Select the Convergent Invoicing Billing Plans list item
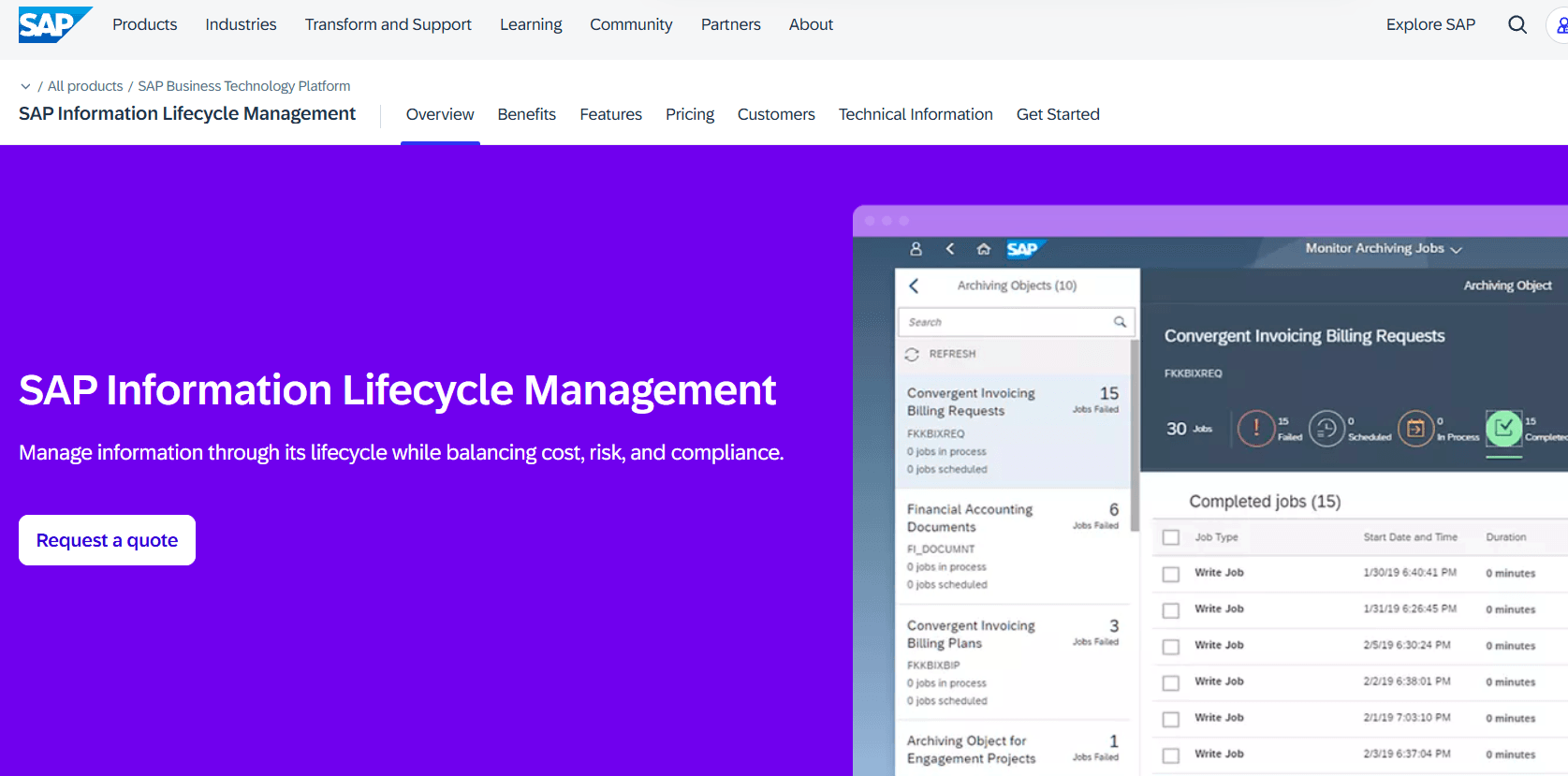Screen dimensions: 1568x776 click(x=1013, y=663)
